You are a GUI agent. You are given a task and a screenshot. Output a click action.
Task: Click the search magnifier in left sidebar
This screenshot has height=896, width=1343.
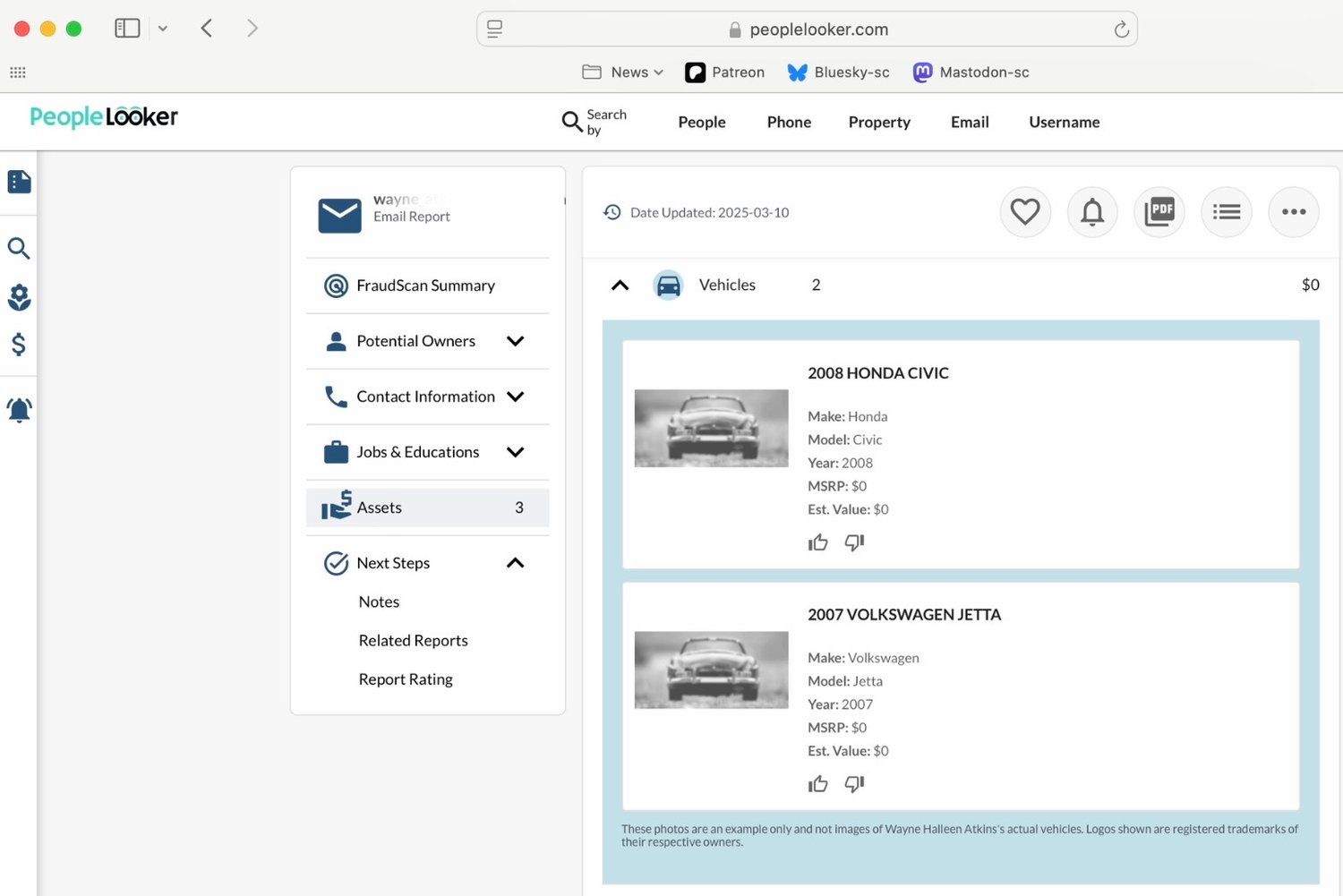19,248
